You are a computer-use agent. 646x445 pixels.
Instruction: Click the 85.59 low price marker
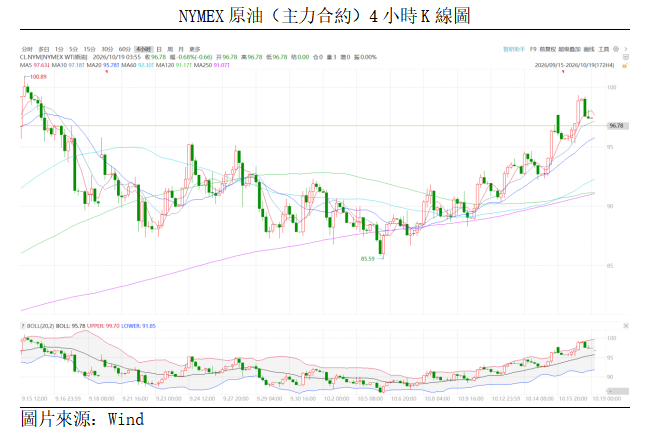click(x=367, y=259)
